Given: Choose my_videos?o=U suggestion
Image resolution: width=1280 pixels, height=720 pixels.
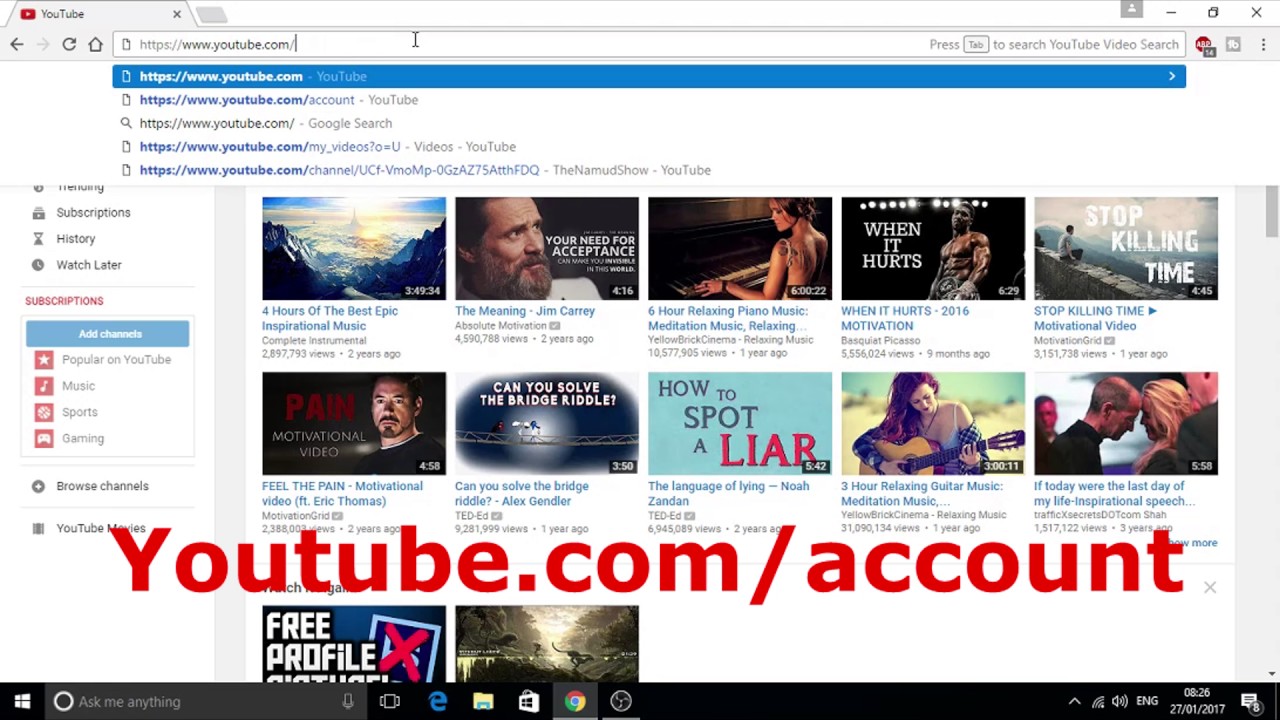Looking at the screenshot, I should (648, 146).
